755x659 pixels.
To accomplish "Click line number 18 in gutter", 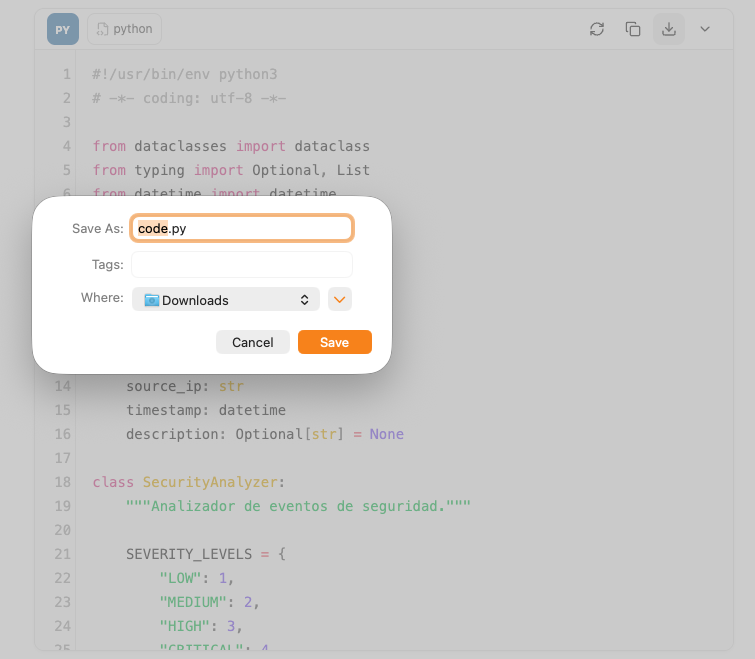I will [63, 482].
